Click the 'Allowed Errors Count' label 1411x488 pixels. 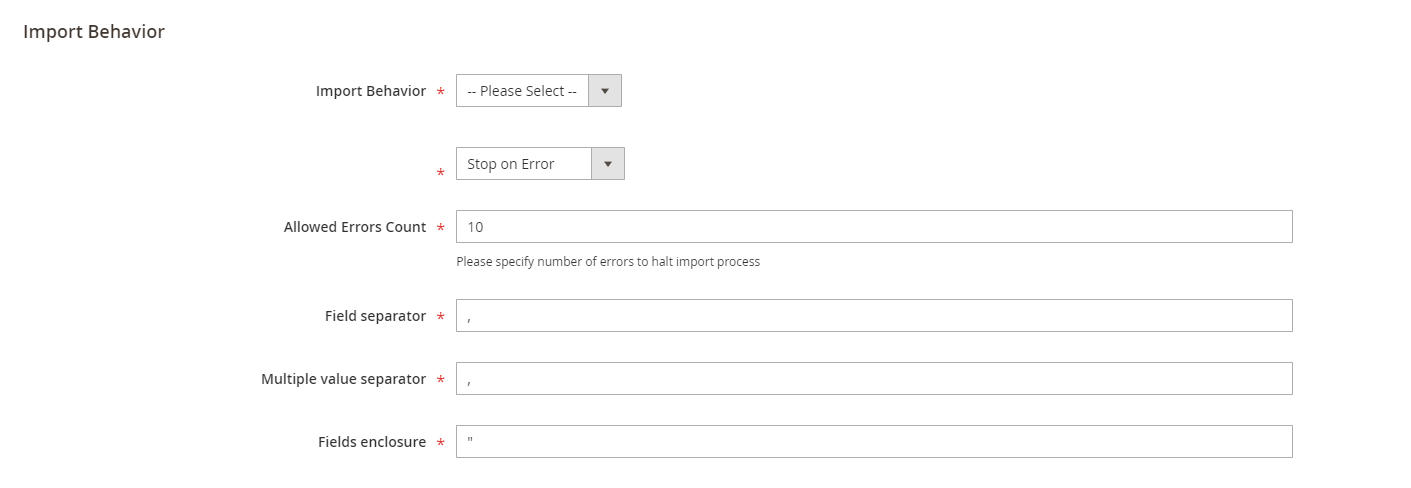355,227
